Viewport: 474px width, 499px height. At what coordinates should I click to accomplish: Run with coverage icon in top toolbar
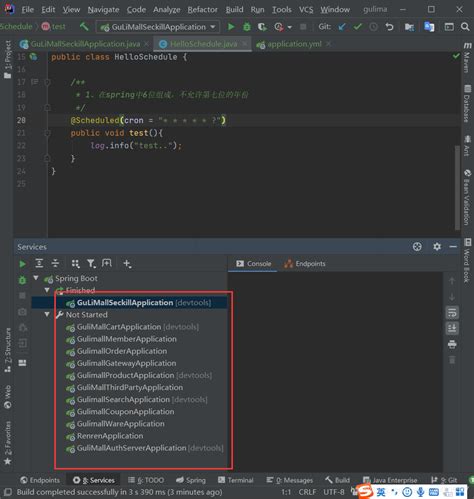[262, 27]
